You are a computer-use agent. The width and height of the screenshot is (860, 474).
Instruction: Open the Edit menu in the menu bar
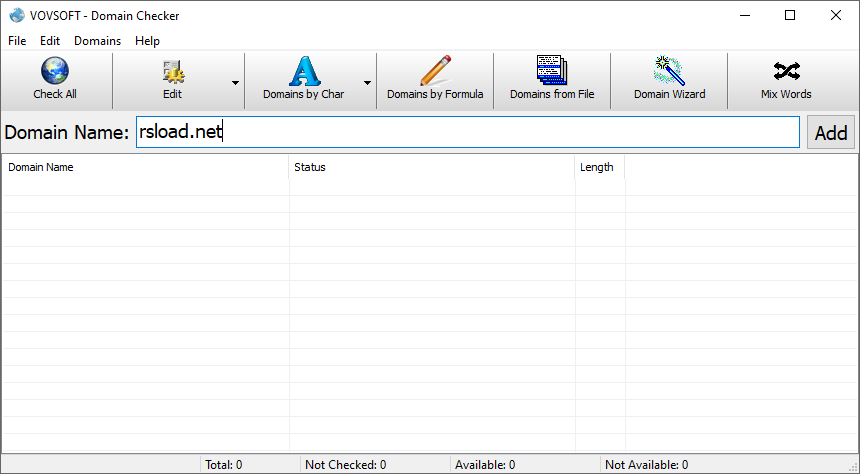(x=50, y=41)
